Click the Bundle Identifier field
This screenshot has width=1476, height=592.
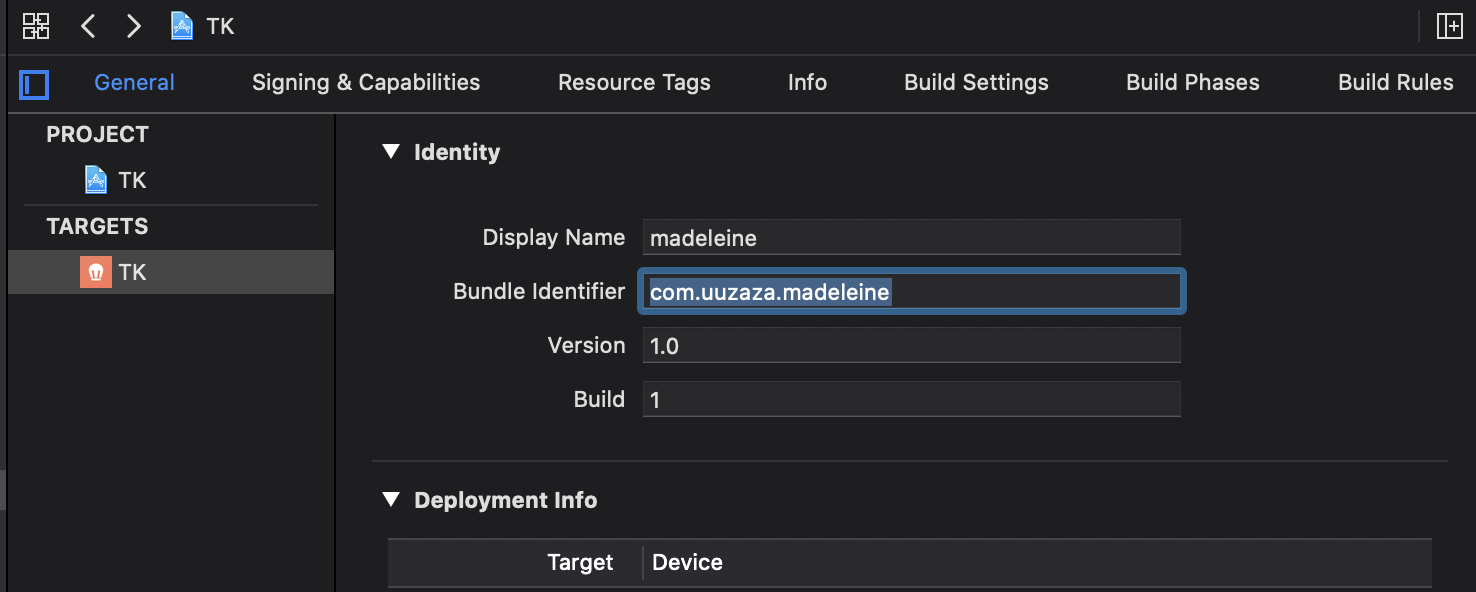click(911, 292)
